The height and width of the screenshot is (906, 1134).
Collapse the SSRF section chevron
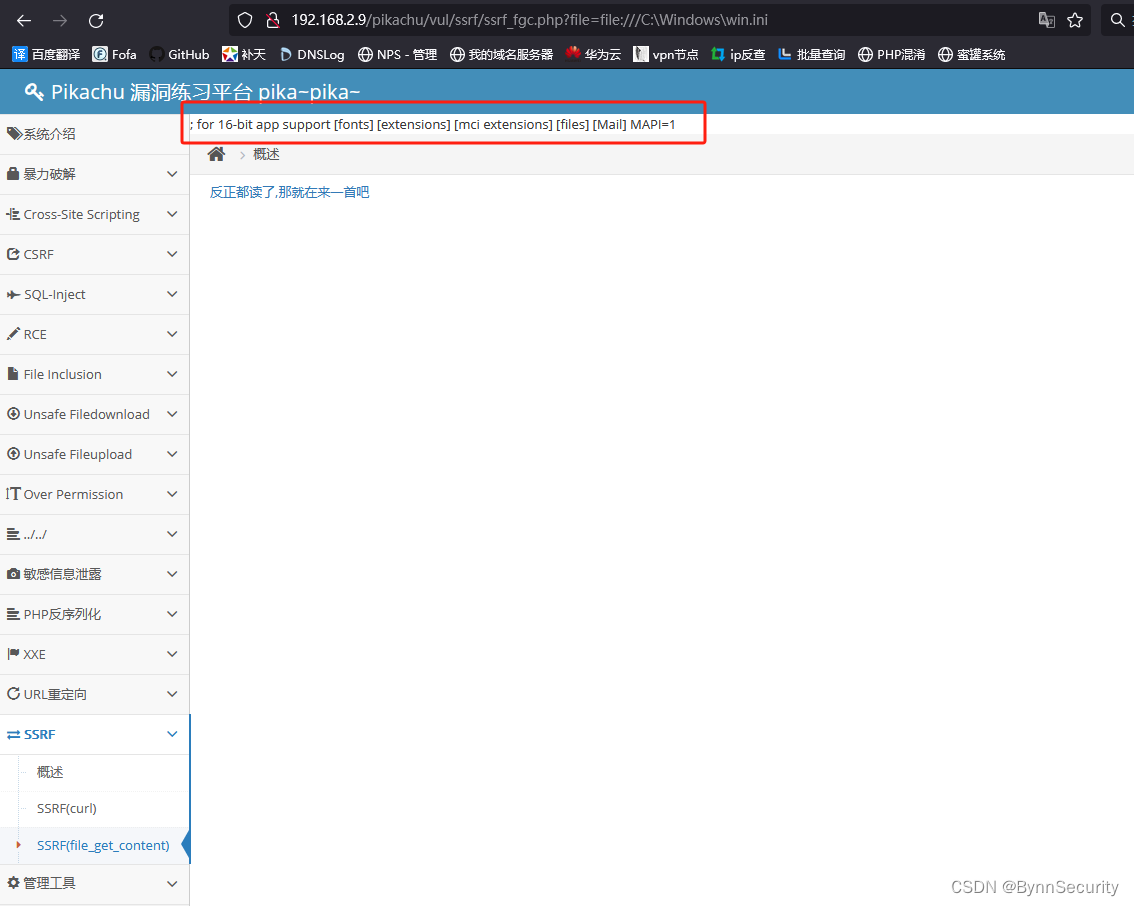pos(171,734)
